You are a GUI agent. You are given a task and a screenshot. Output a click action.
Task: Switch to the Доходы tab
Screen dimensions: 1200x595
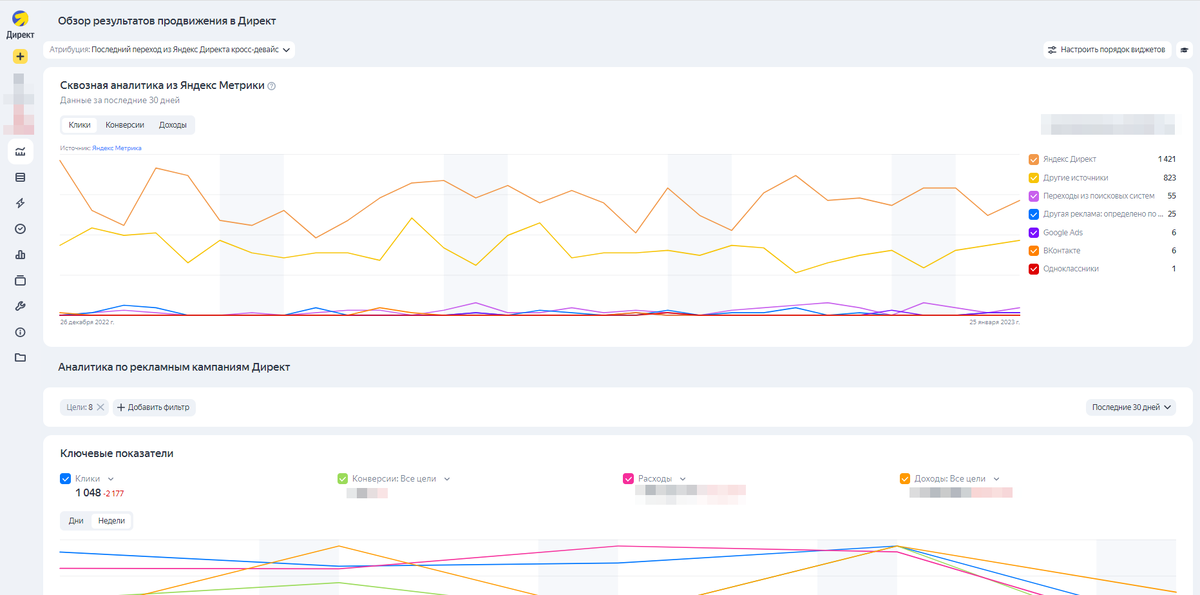(173, 125)
